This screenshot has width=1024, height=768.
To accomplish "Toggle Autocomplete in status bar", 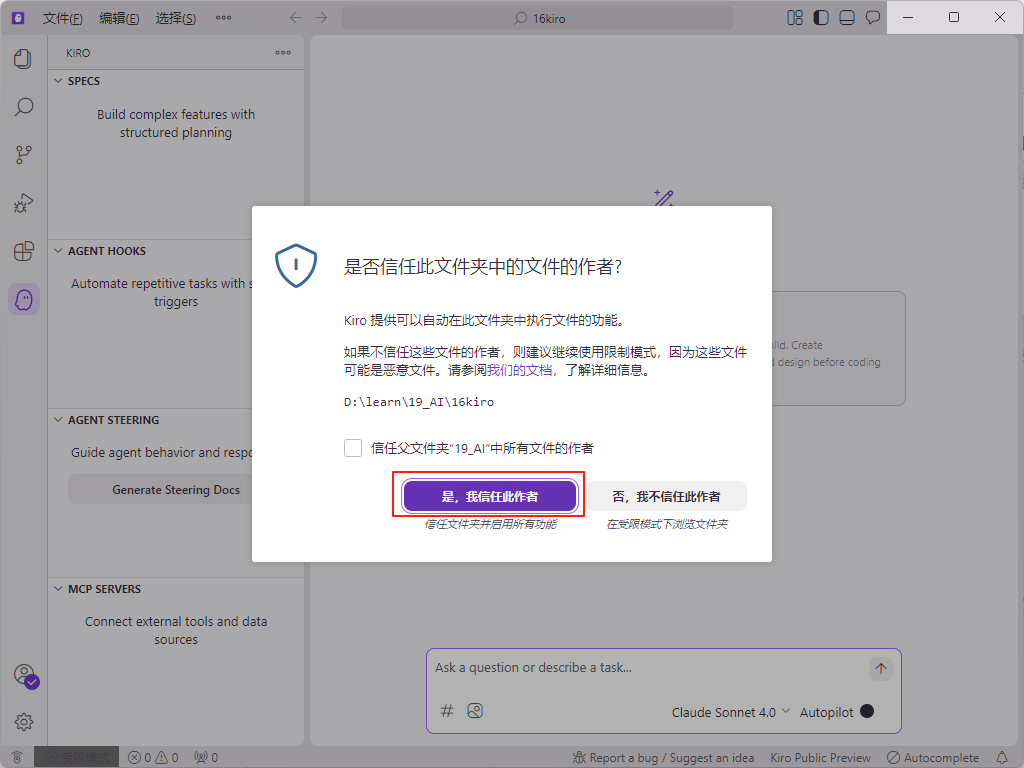I will click(x=932, y=758).
